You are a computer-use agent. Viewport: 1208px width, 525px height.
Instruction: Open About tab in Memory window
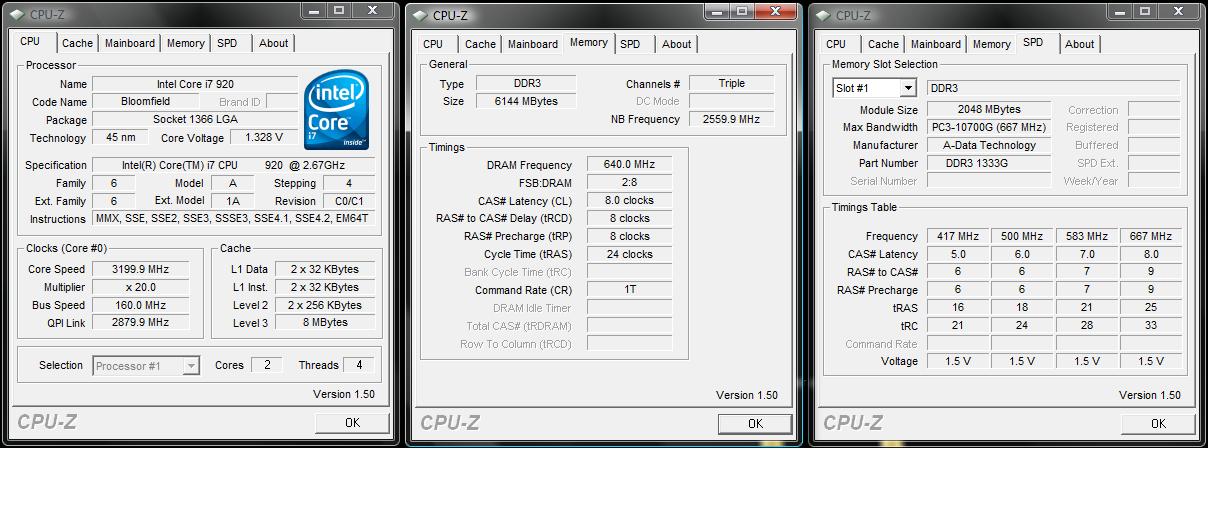tap(676, 44)
